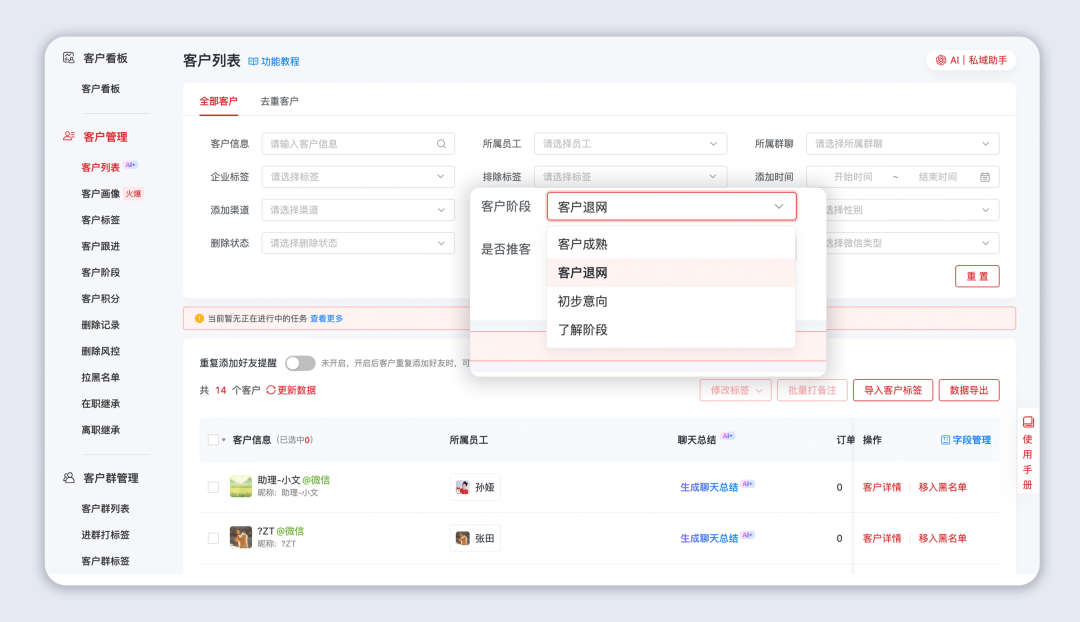Click the 重置 button
Image resolution: width=1080 pixels, height=622 pixels.
point(976,276)
